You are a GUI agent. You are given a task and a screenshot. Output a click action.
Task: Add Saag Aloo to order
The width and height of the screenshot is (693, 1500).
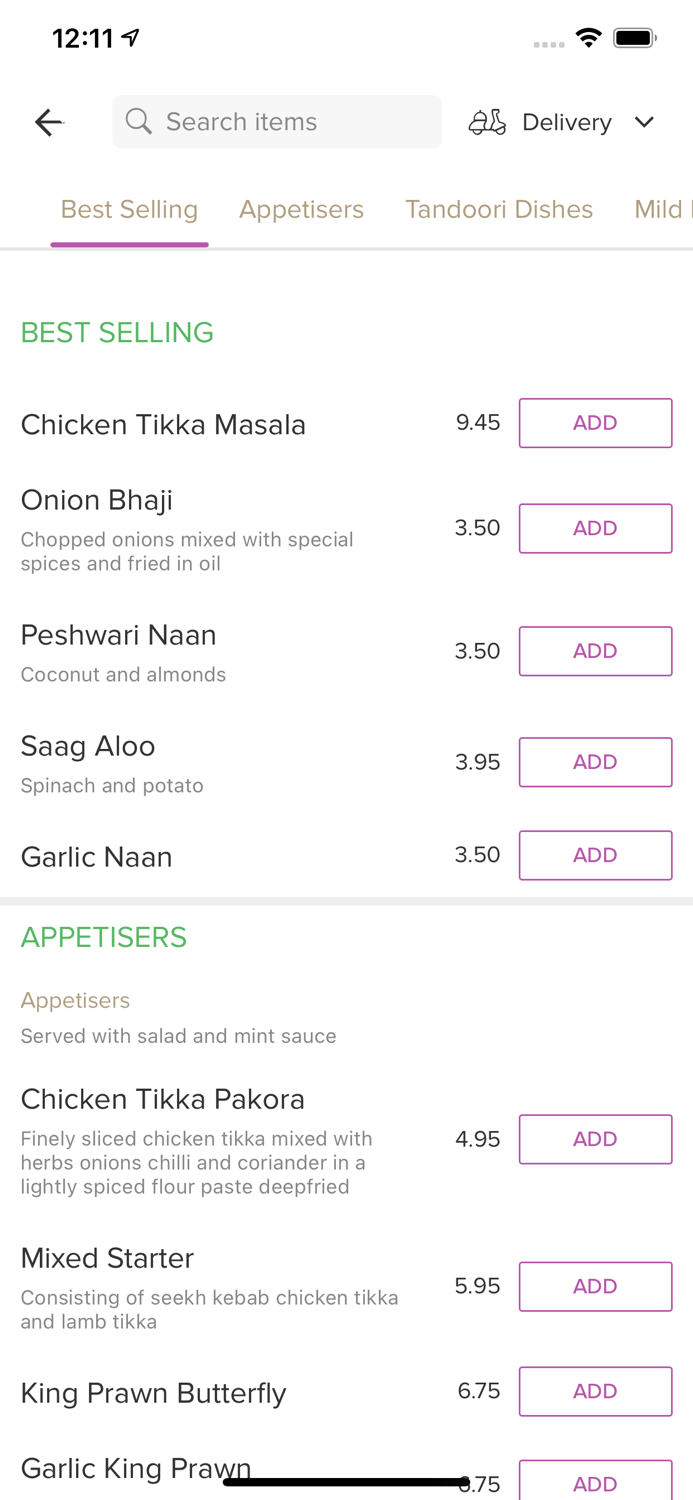click(x=595, y=762)
